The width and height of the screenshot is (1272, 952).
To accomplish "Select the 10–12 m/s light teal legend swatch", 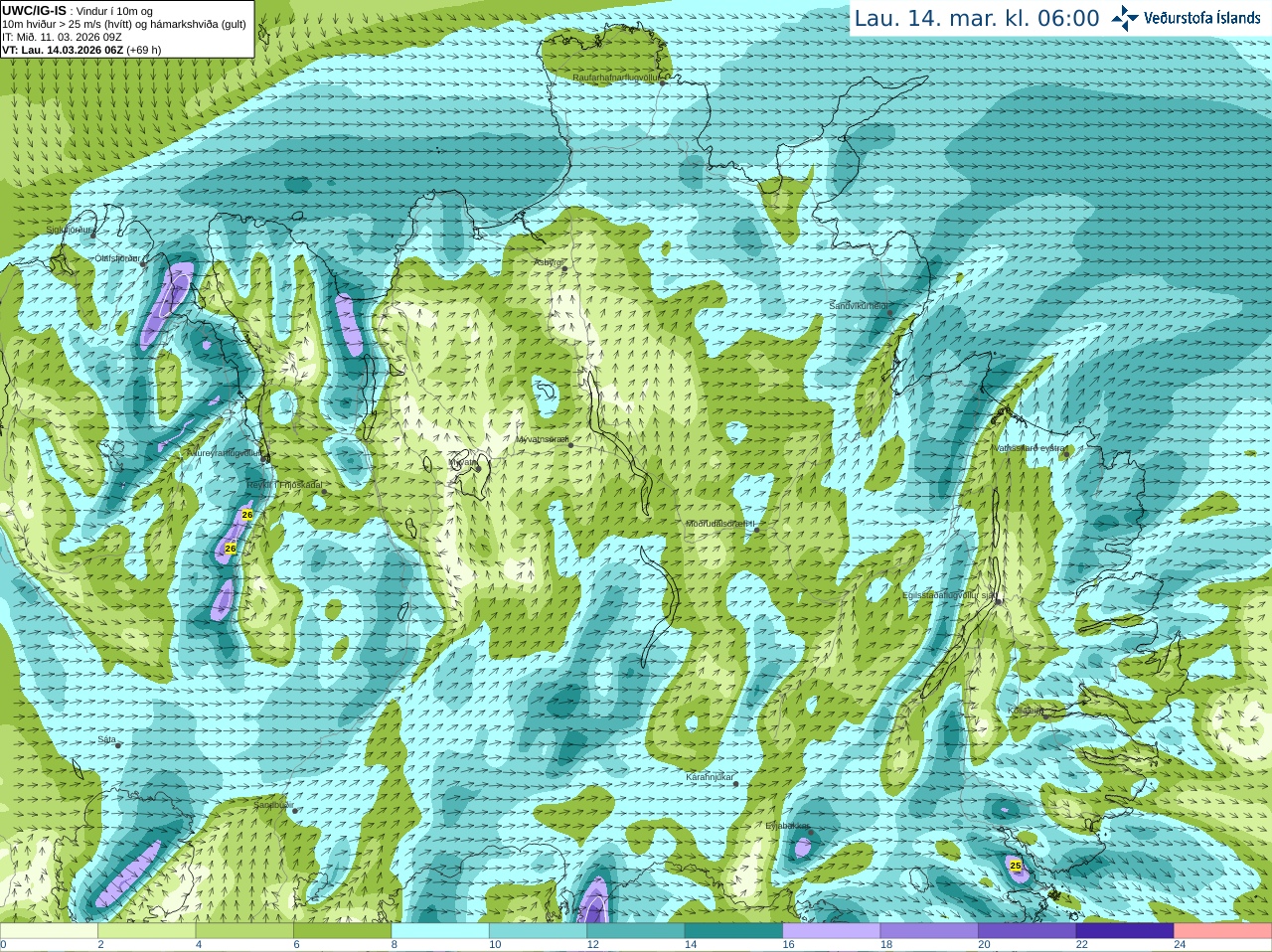I will click(538, 931).
